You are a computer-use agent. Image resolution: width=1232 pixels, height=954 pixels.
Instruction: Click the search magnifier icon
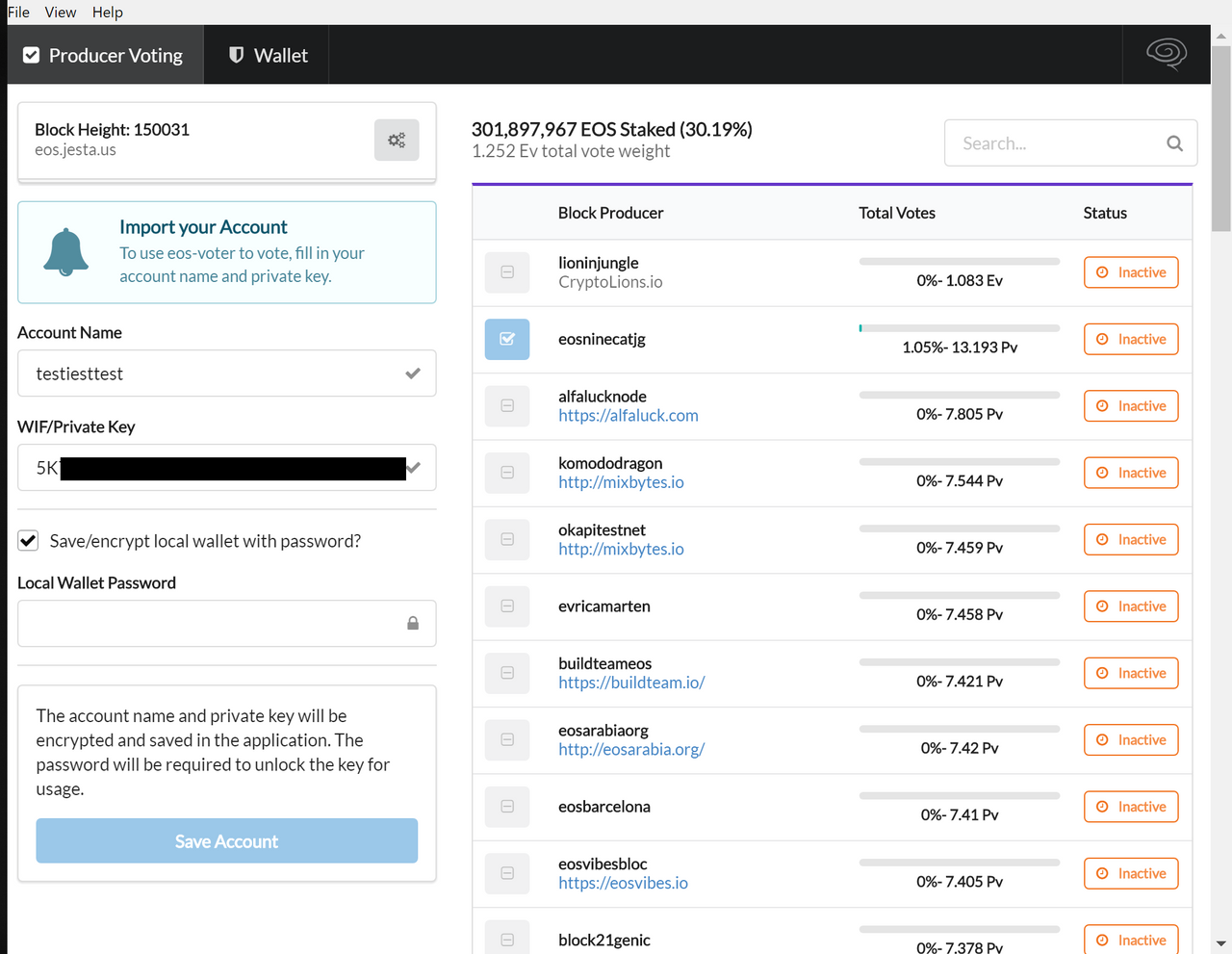(1174, 143)
